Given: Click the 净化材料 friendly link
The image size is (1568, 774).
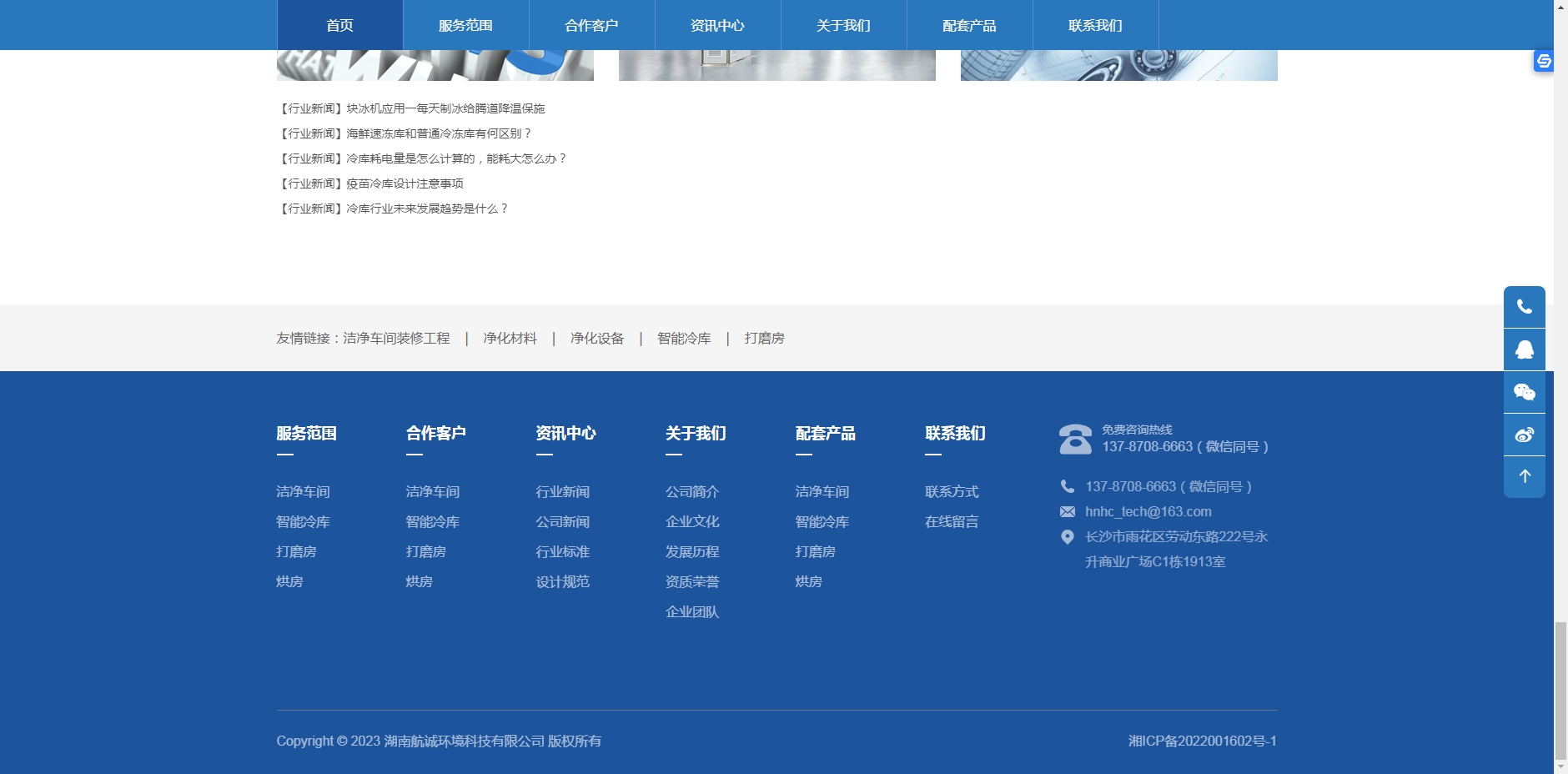Looking at the screenshot, I should [510, 338].
